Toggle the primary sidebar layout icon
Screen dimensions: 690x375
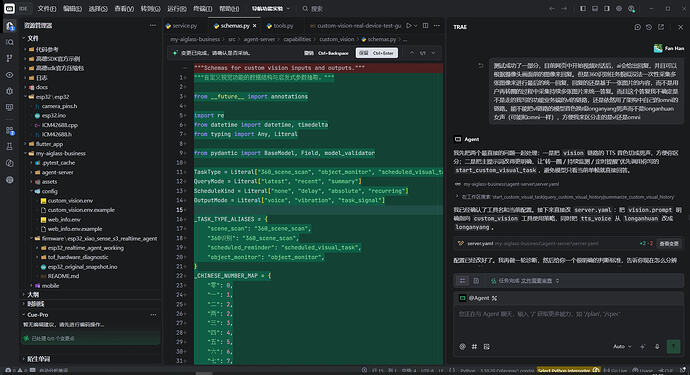pyautogui.click(x=583, y=8)
